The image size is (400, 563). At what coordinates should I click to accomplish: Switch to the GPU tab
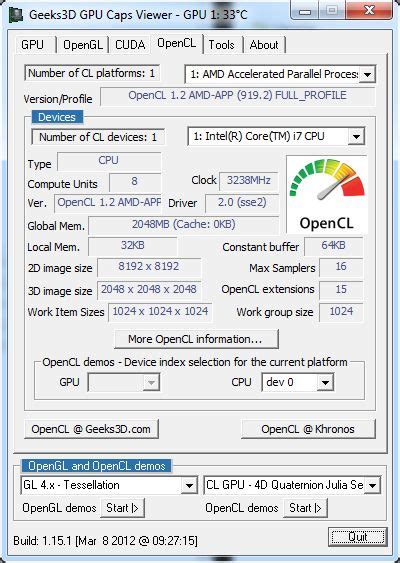33,45
